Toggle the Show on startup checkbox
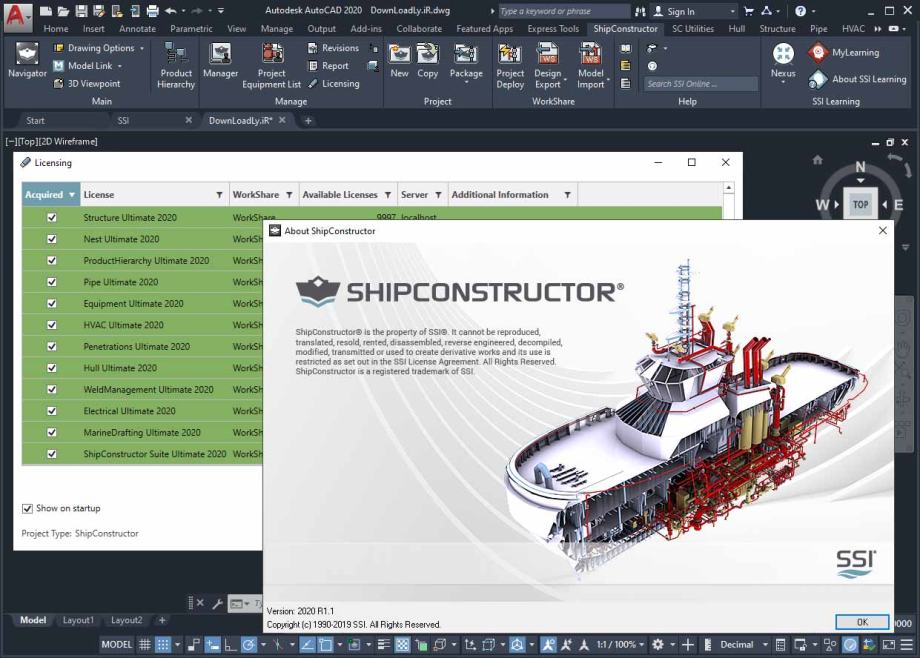920x658 pixels. point(28,509)
